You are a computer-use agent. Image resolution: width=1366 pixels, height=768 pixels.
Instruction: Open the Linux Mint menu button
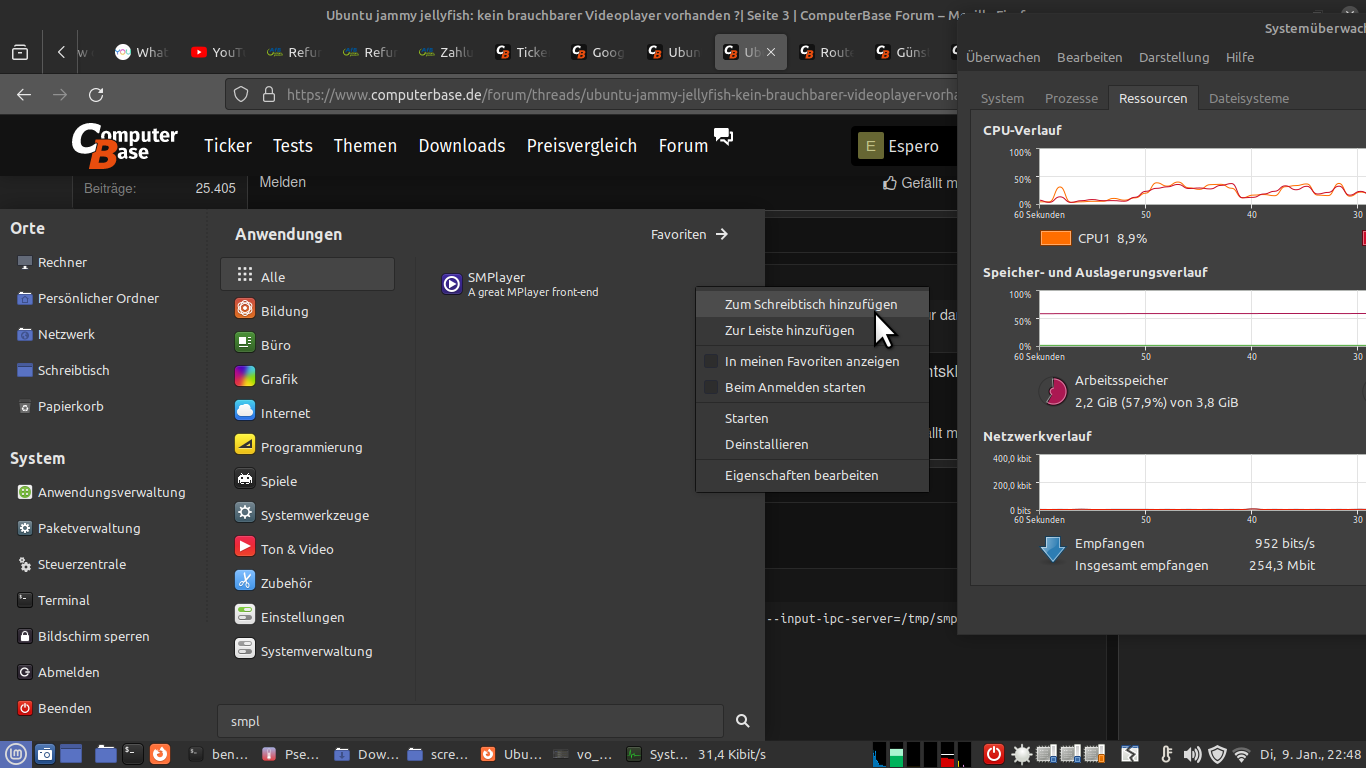(16, 754)
